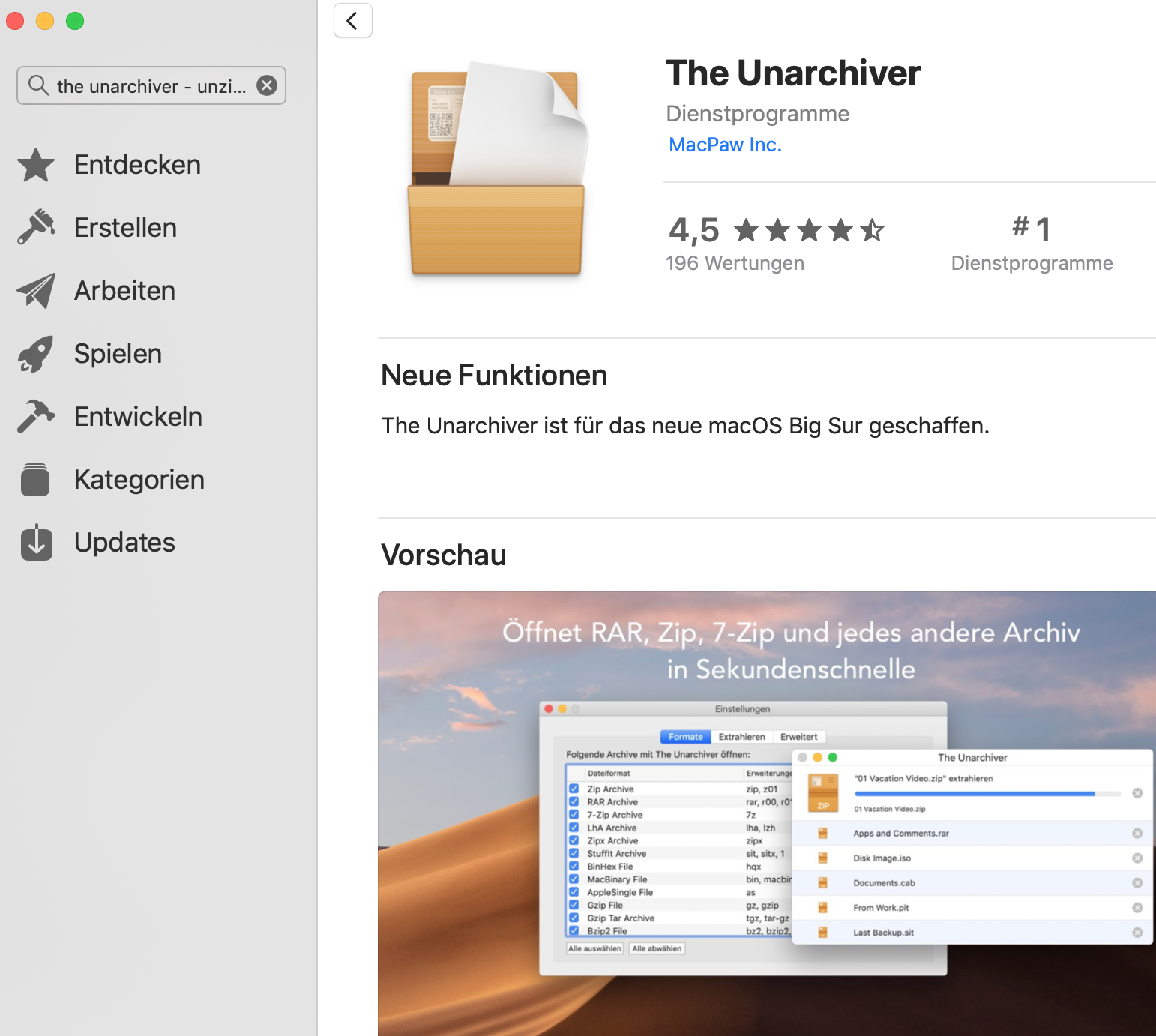The image size is (1156, 1036).
Task: Select the Arbeiten paper plane icon
Action: pyautogui.click(x=36, y=291)
